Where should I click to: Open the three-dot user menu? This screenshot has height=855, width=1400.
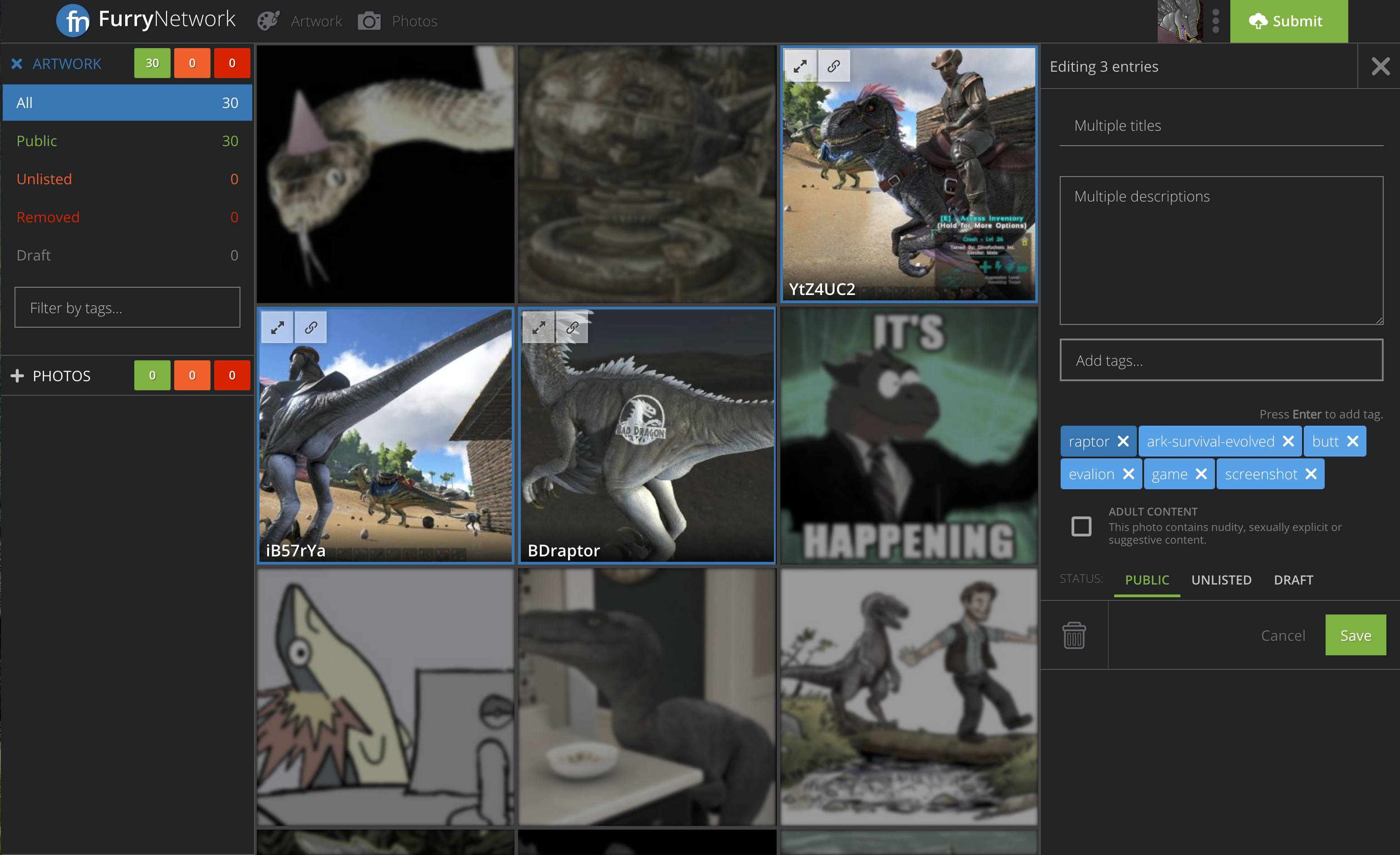point(1215,21)
